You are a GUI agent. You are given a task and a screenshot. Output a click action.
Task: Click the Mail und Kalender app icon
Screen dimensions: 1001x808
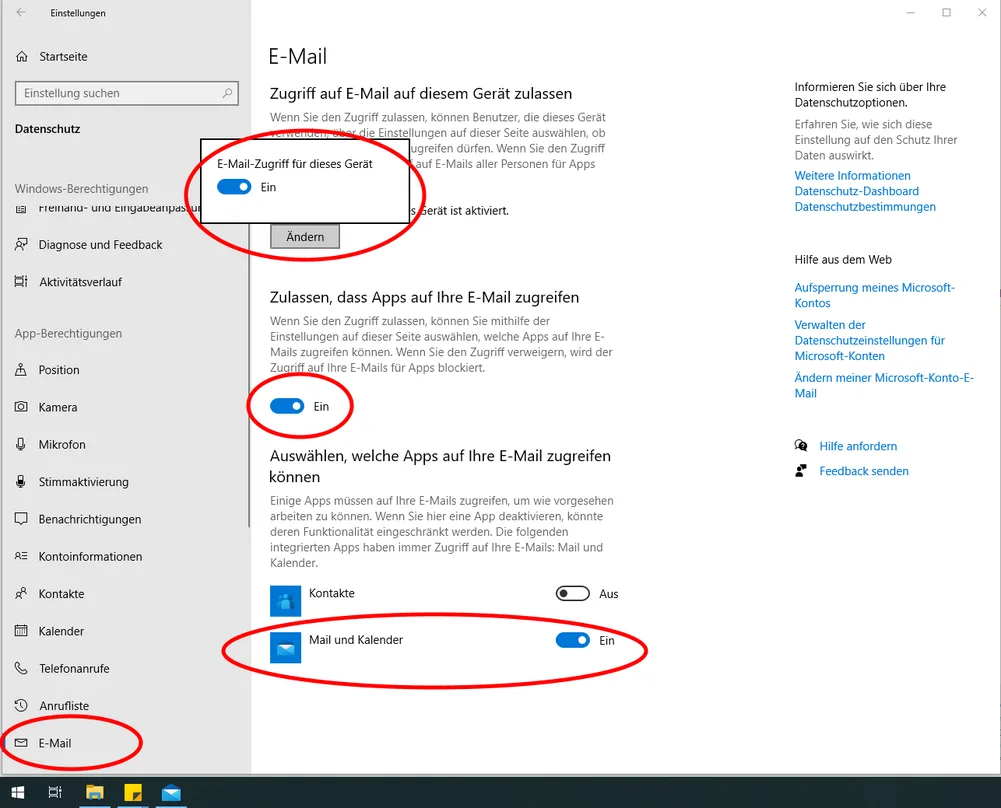(285, 649)
